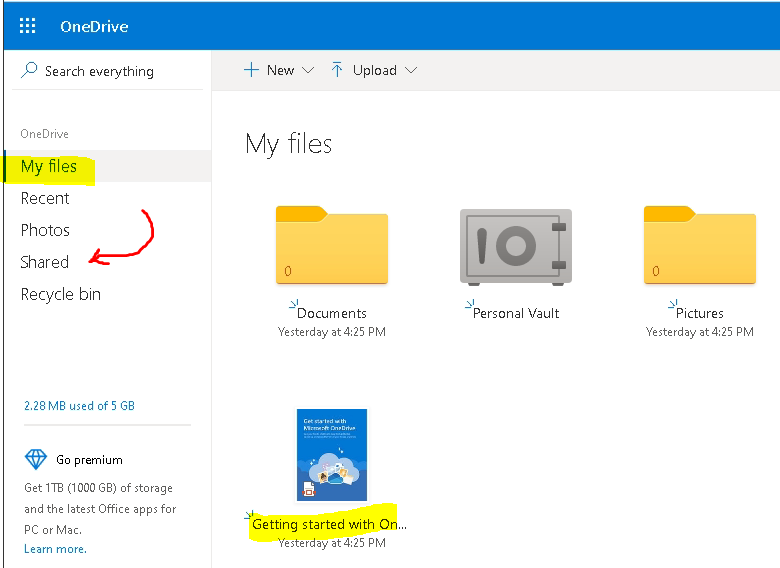Expand the Upload dropdown chevron
Viewport: 780px width, 568px height.
pos(411,70)
